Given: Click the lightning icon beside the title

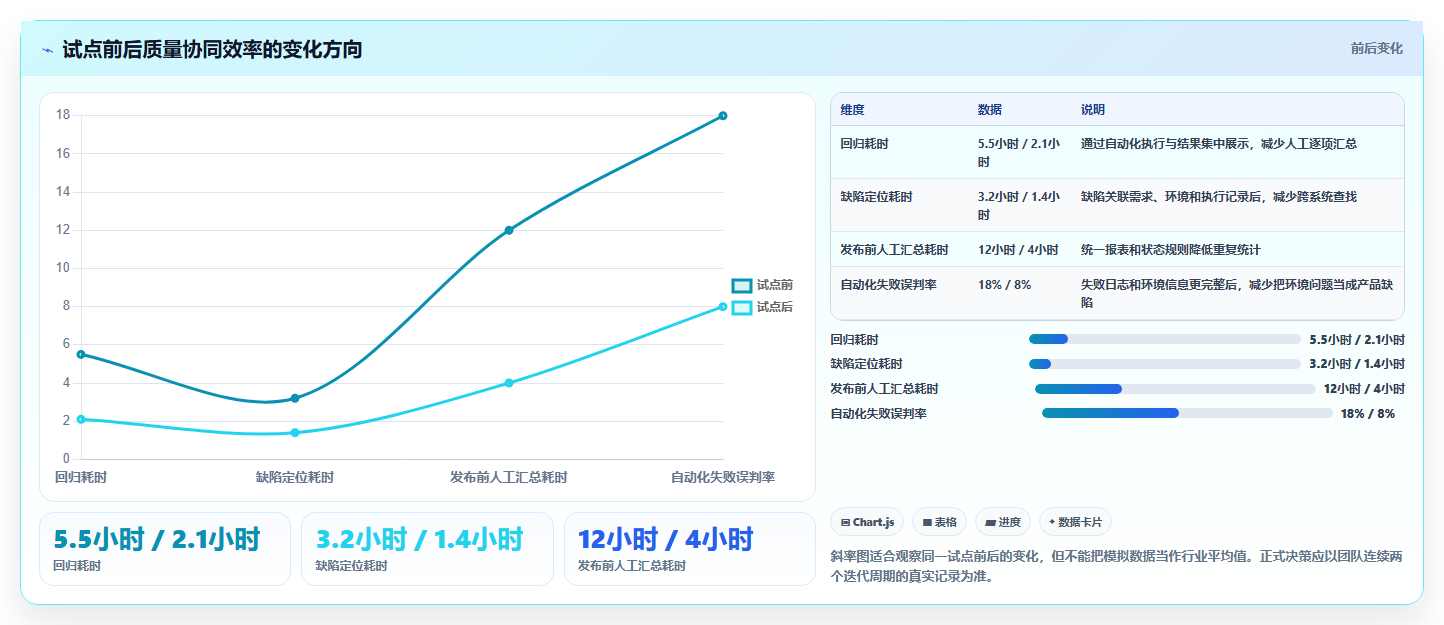Looking at the screenshot, I should click(48, 50).
